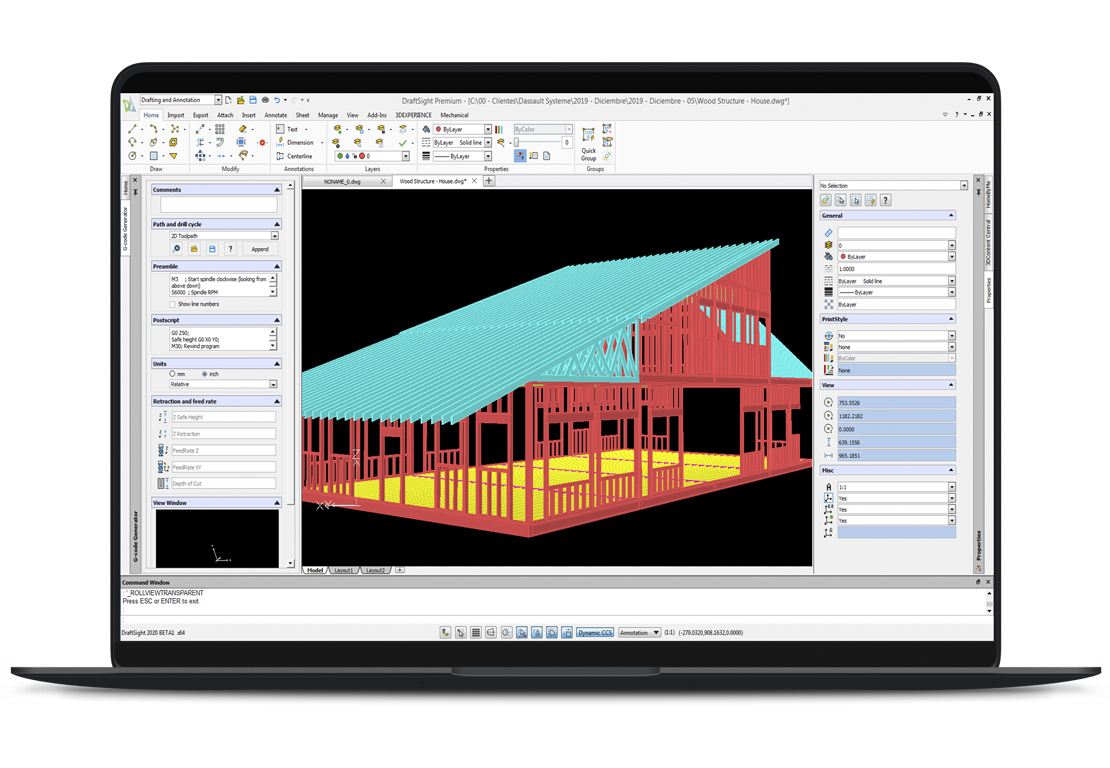Open the ByLayer line color dropdown in ribbon

[488, 129]
